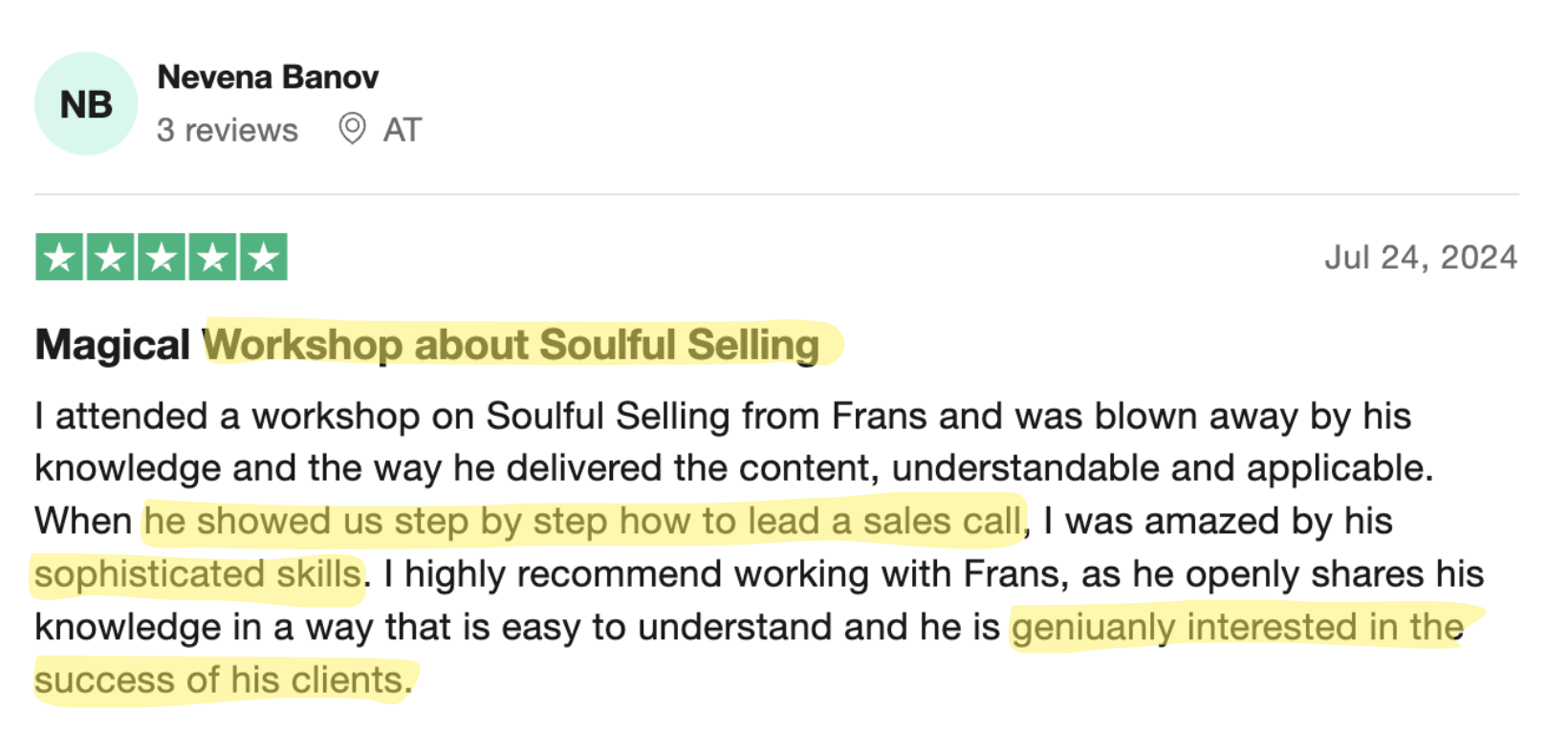Viewport: 1568px width, 753px height.
Task: Click highlighted 'Workshop about Soulful Selling' text
Action: (x=512, y=345)
